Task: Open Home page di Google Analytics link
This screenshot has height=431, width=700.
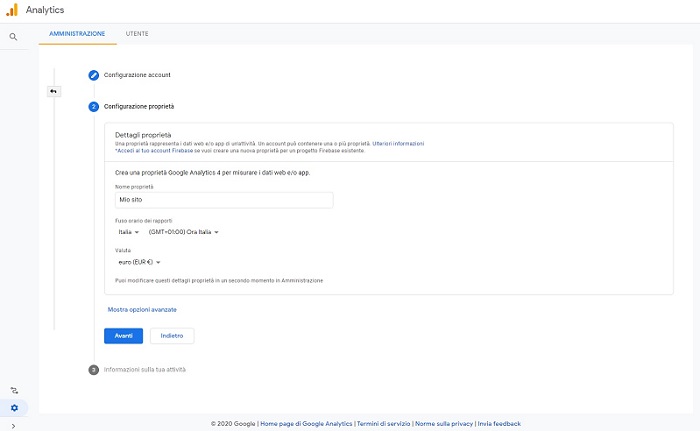Action: pos(306,423)
